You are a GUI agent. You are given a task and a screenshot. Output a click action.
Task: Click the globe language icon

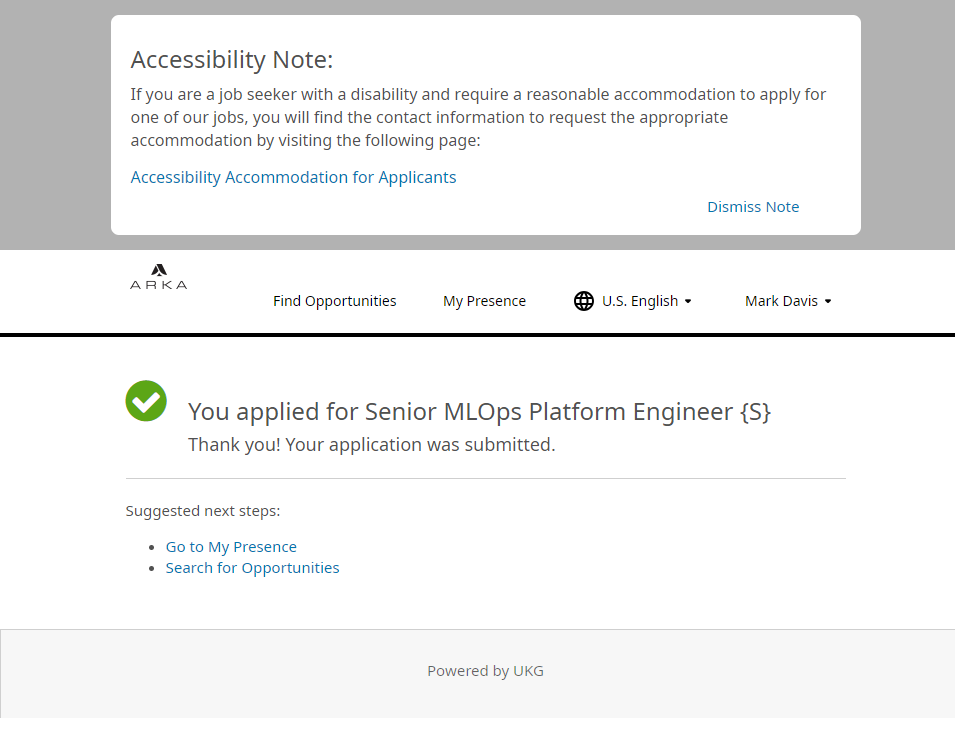click(584, 301)
